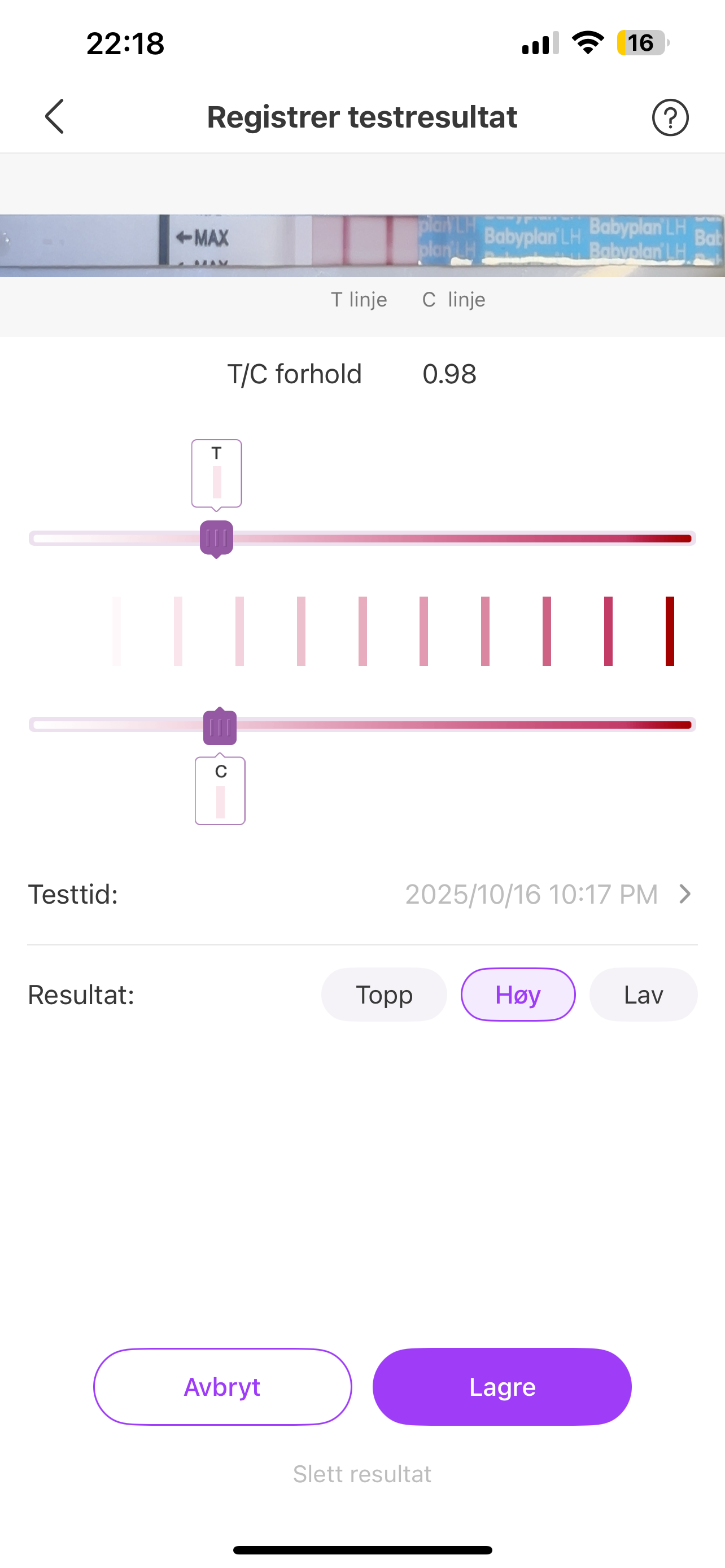This screenshot has height=1568, width=725.
Task: Tap the T line indicator tooltip
Action: tap(217, 474)
